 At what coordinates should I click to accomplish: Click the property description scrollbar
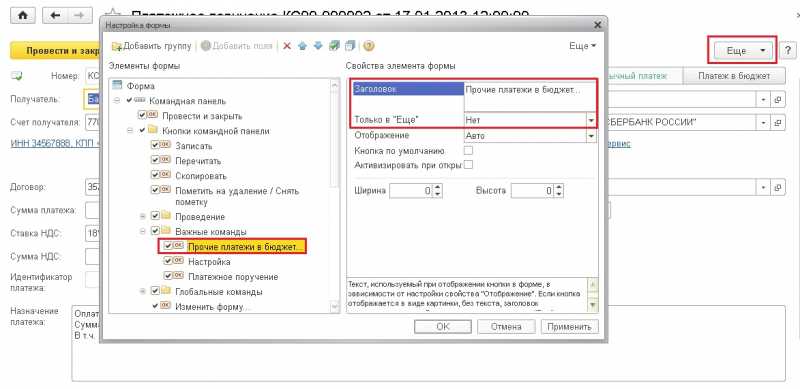(x=593, y=294)
